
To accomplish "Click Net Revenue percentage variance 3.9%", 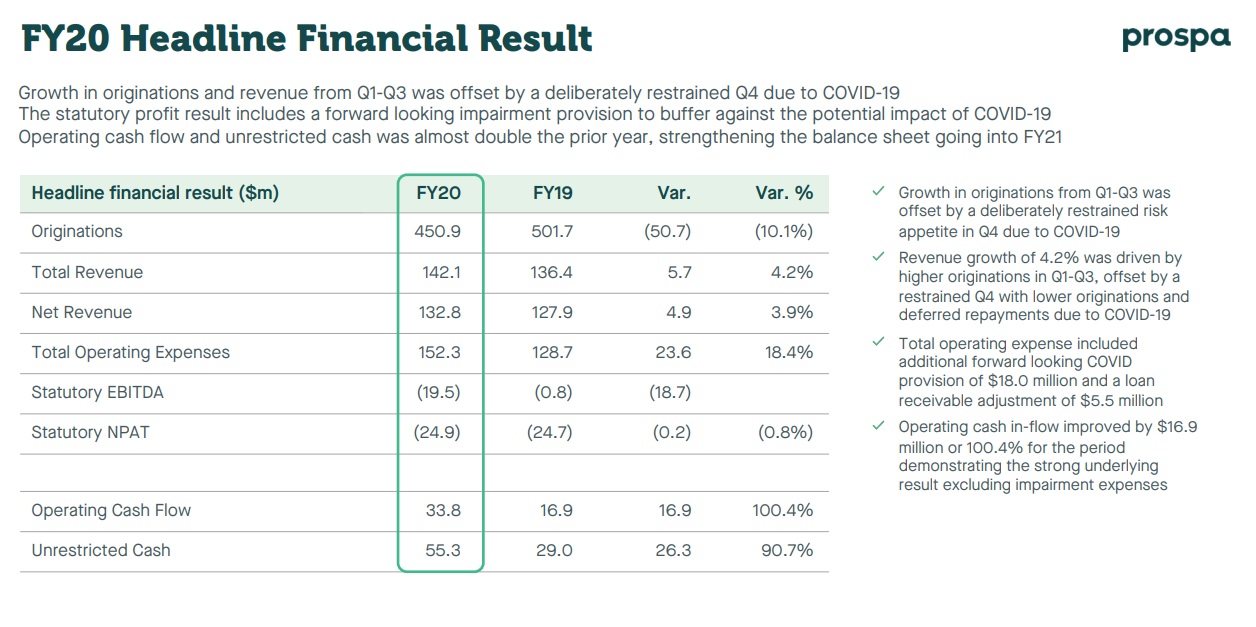I will coord(792,312).
